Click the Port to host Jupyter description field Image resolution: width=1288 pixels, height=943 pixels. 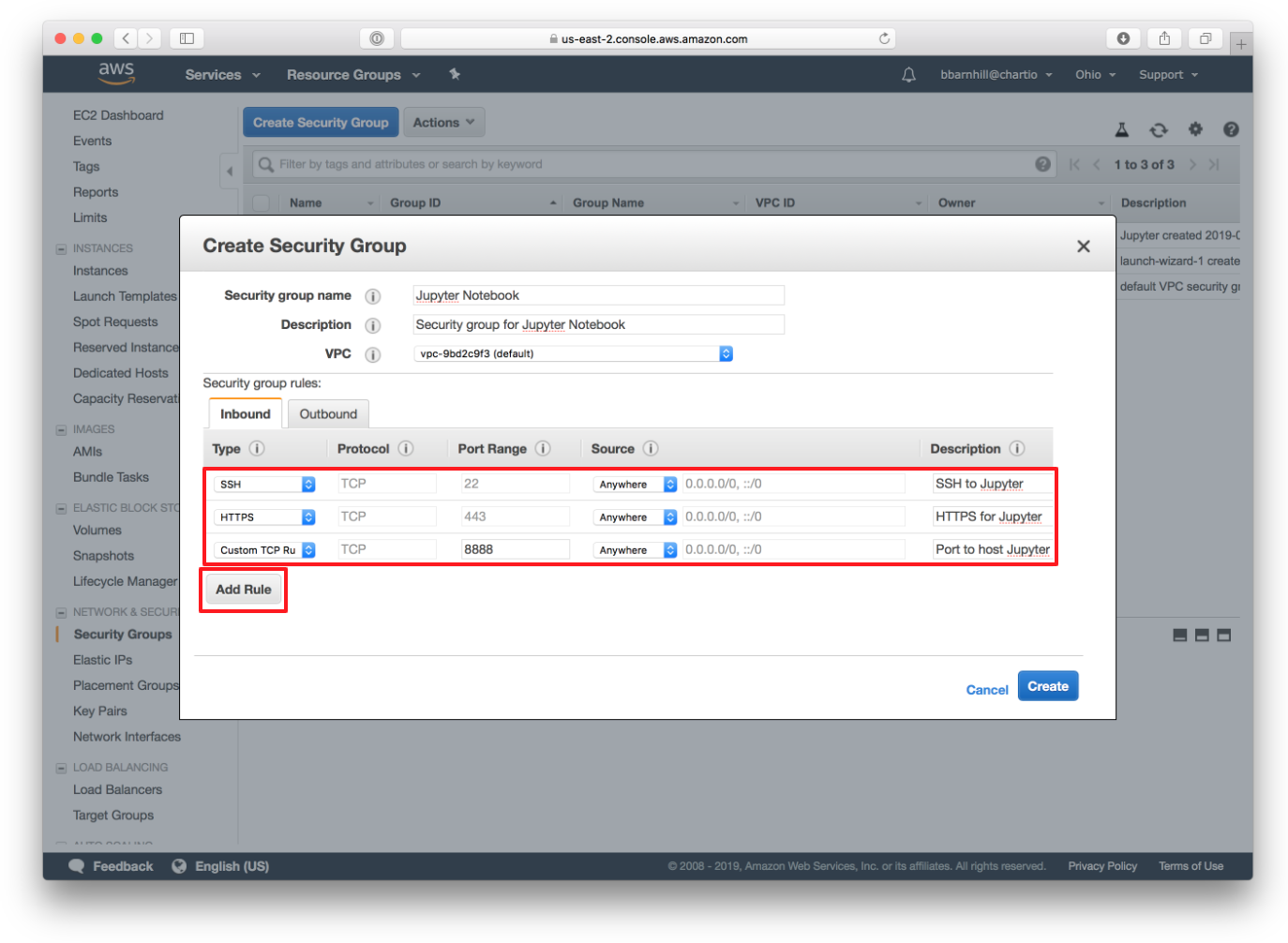point(992,549)
